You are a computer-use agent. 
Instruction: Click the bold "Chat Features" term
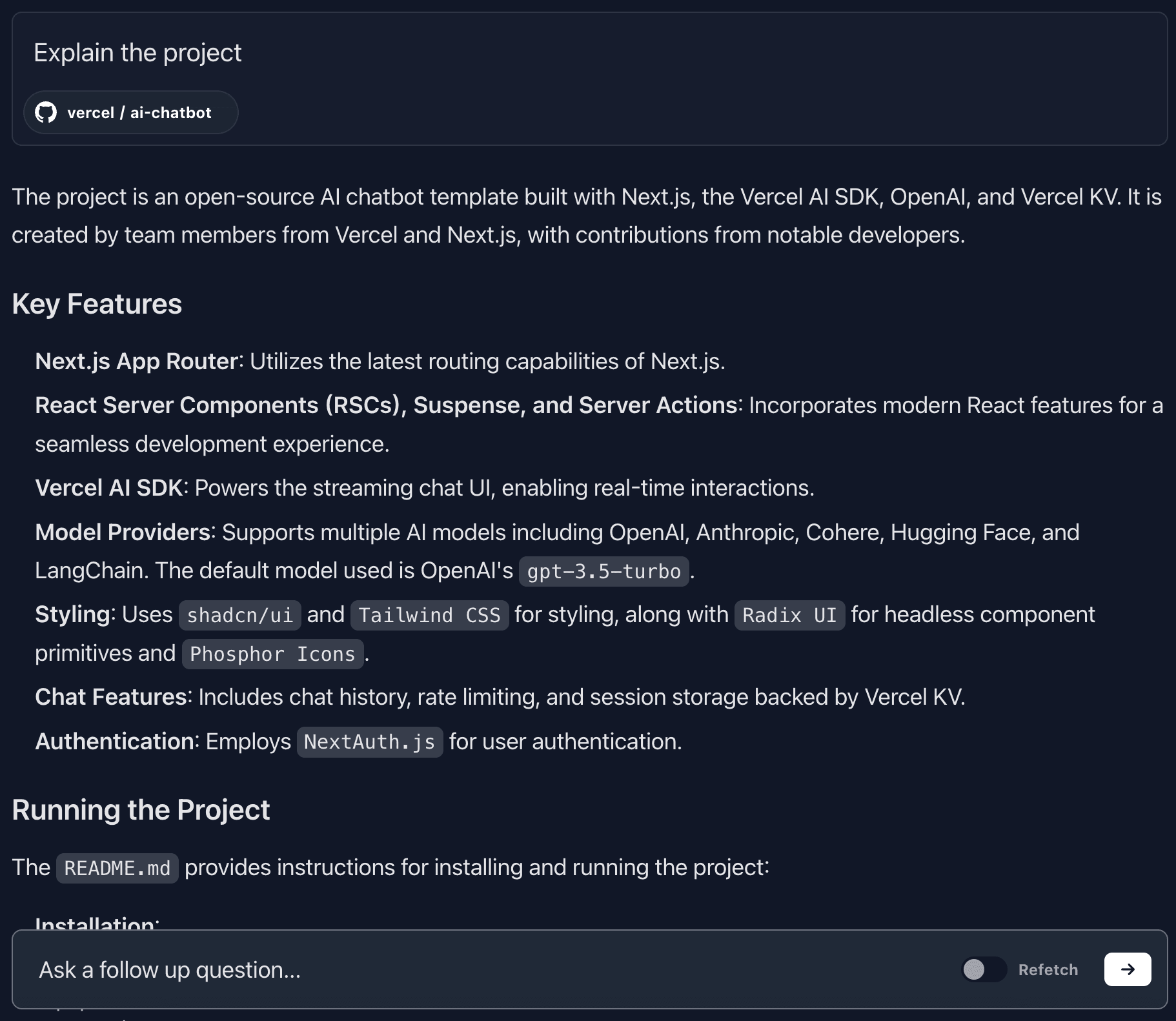click(111, 697)
